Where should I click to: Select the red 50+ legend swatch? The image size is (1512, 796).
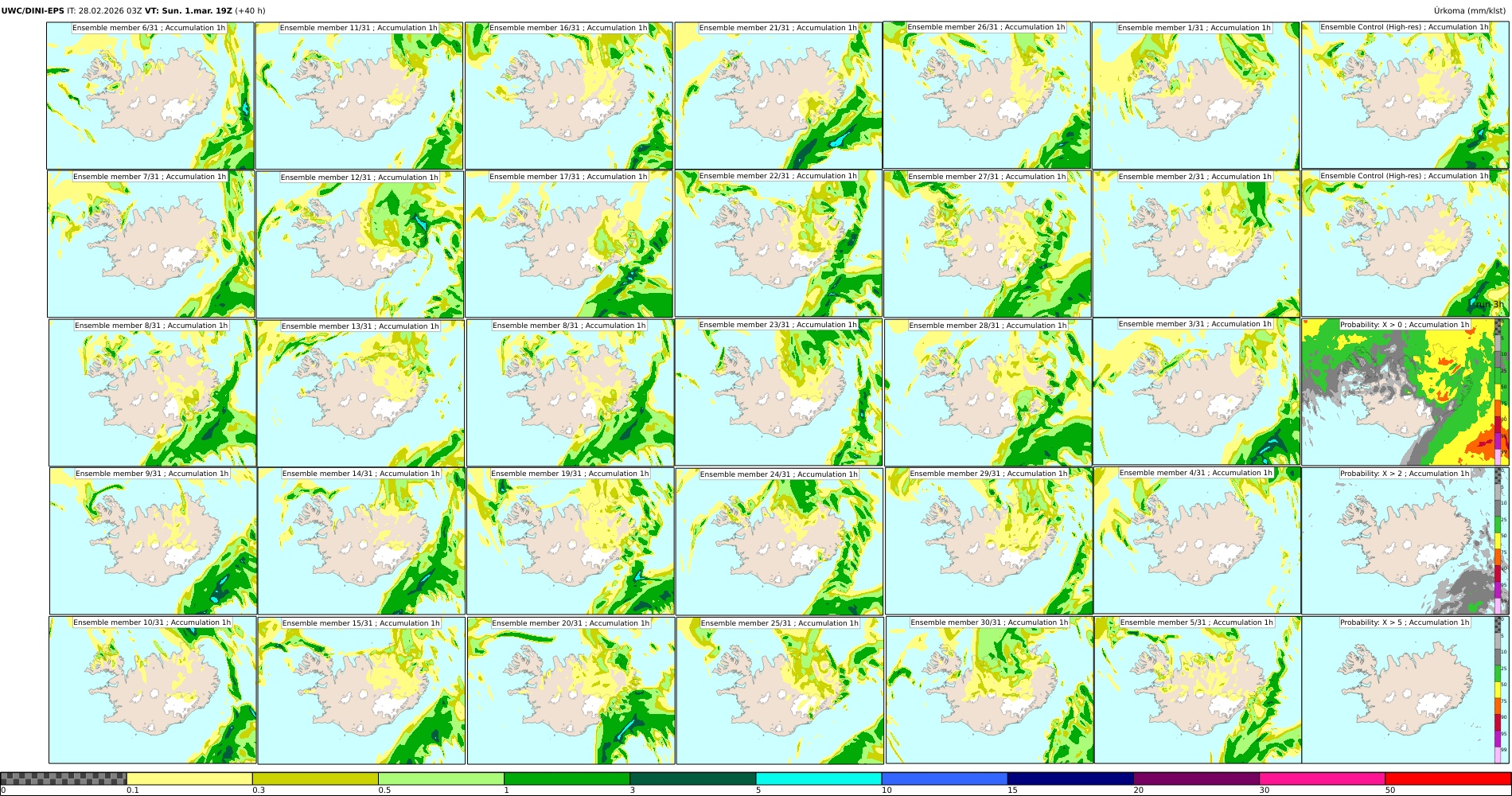pyautogui.click(x=1448, y=778)
